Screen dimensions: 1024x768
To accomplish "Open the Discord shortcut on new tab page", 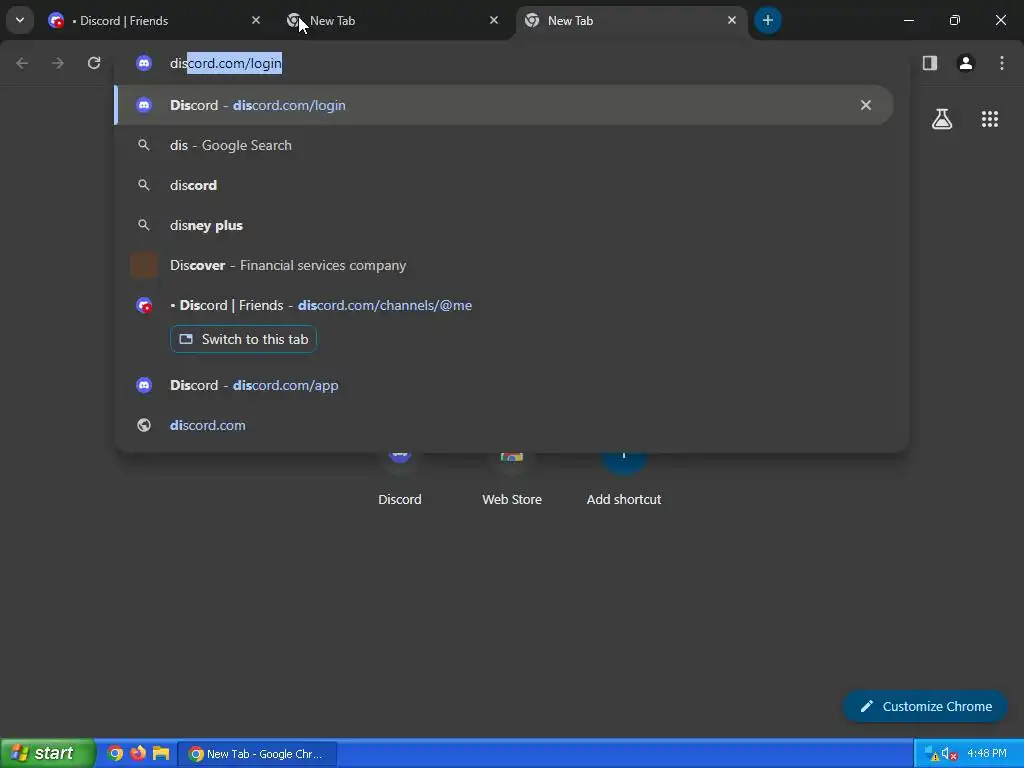I will (x=400, y=480).
